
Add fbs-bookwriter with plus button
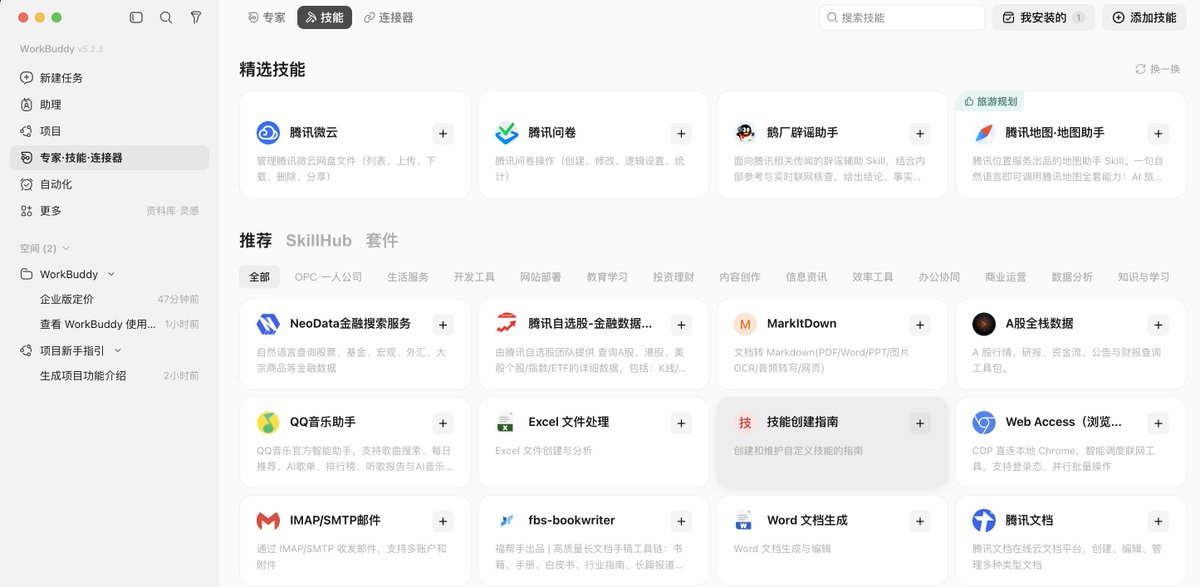pos(681,521)
